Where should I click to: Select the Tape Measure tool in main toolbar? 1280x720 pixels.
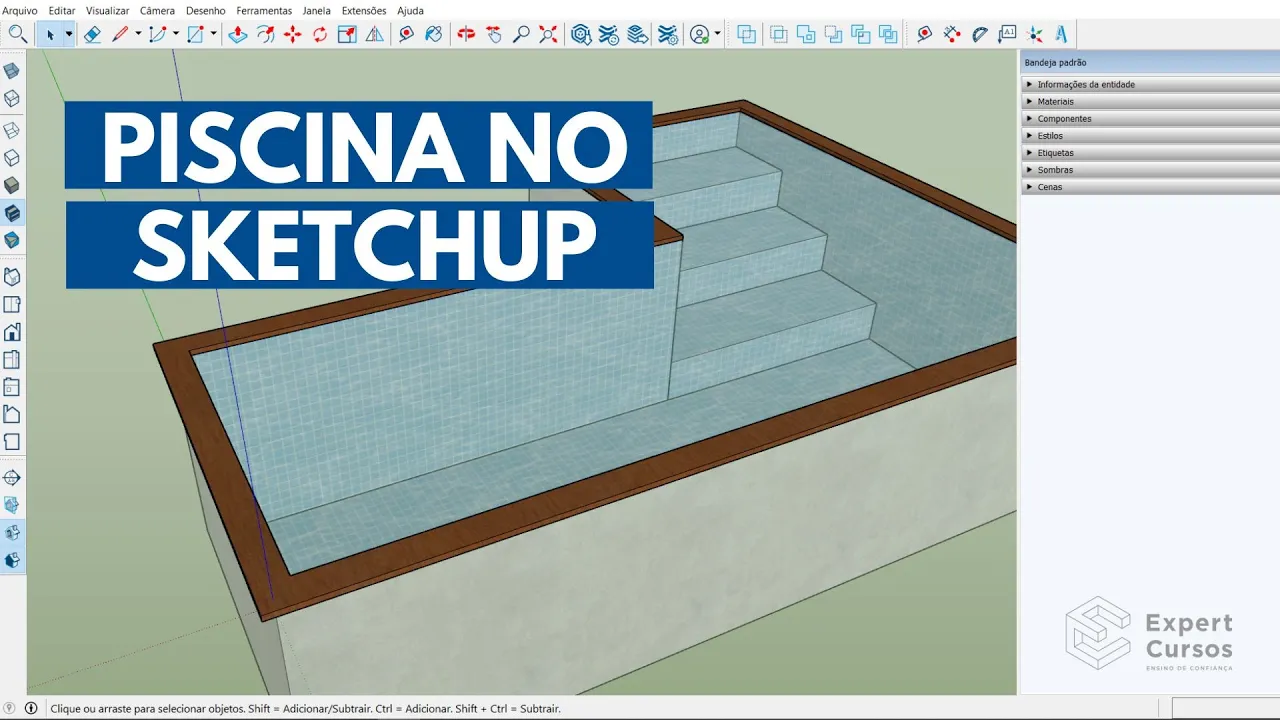406,34
